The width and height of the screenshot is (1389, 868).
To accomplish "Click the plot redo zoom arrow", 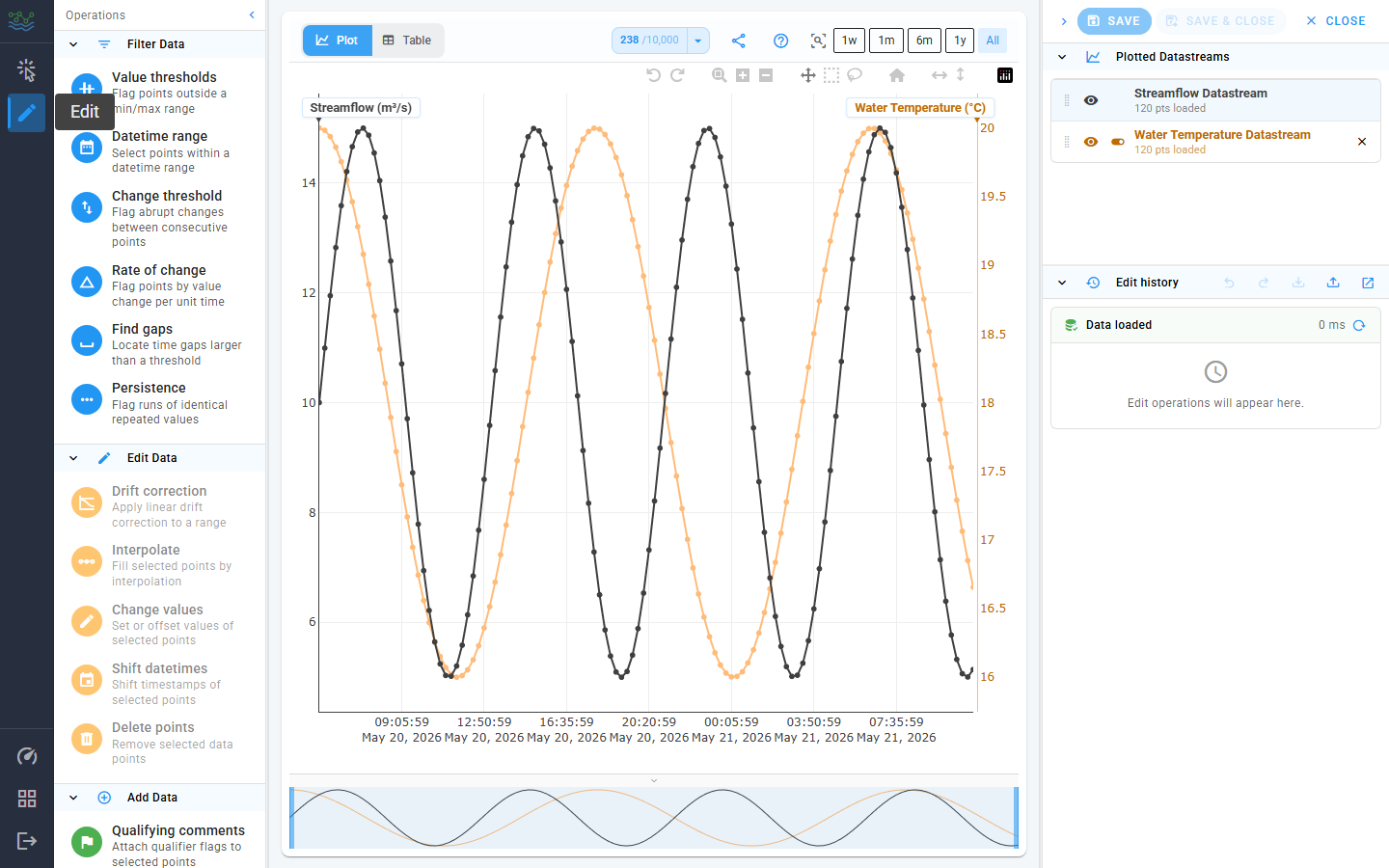I will (x=677, y=75).
